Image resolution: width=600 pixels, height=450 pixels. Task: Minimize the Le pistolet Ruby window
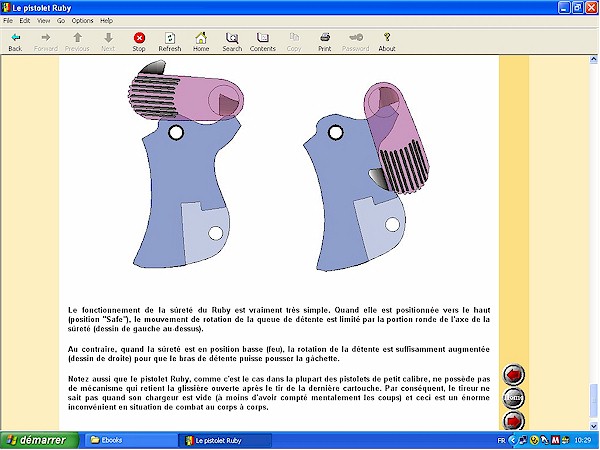pos(564,8)
